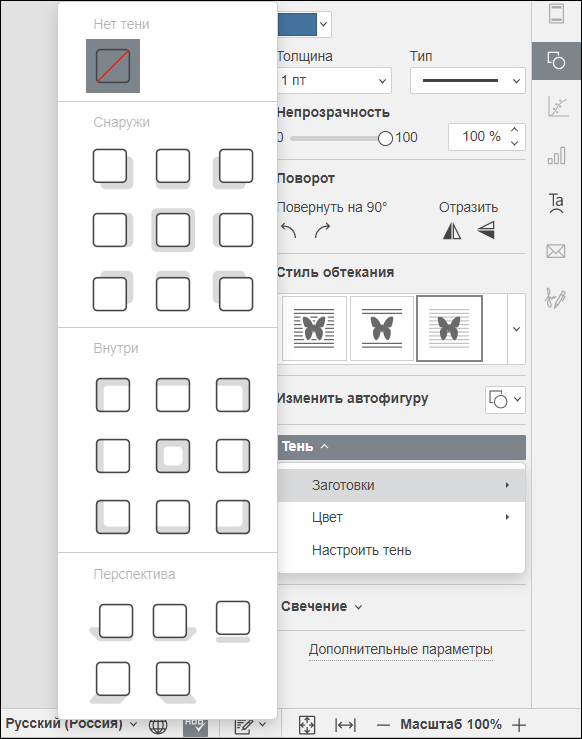Flip the shape horizontally
Screen dimensions: 582x739
pyautogui.click(x=452, y=230)
